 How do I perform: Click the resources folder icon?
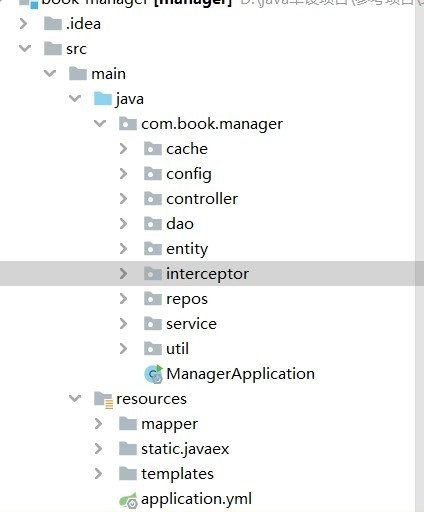(104, 399)
